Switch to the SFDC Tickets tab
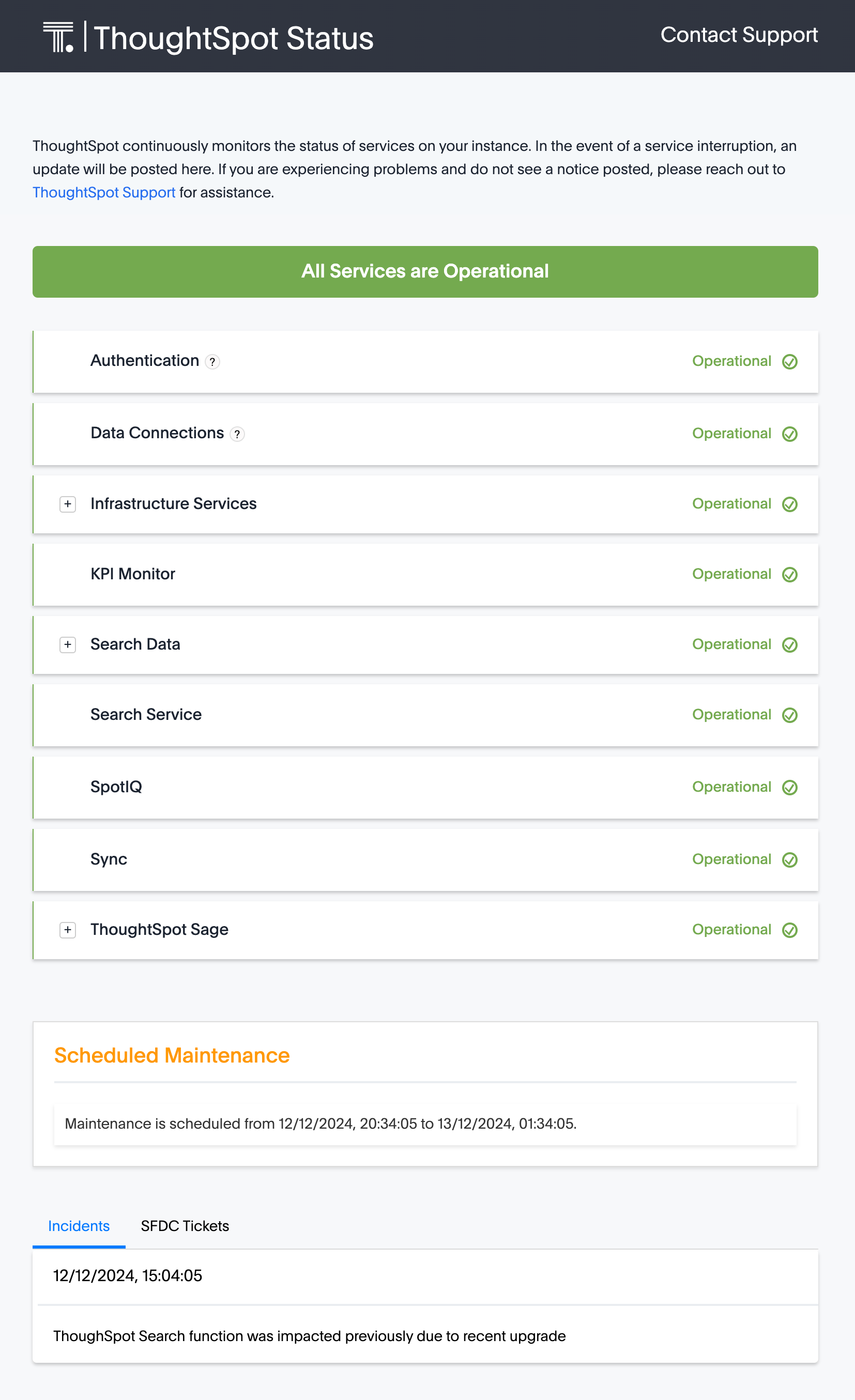 [185, 1226]
